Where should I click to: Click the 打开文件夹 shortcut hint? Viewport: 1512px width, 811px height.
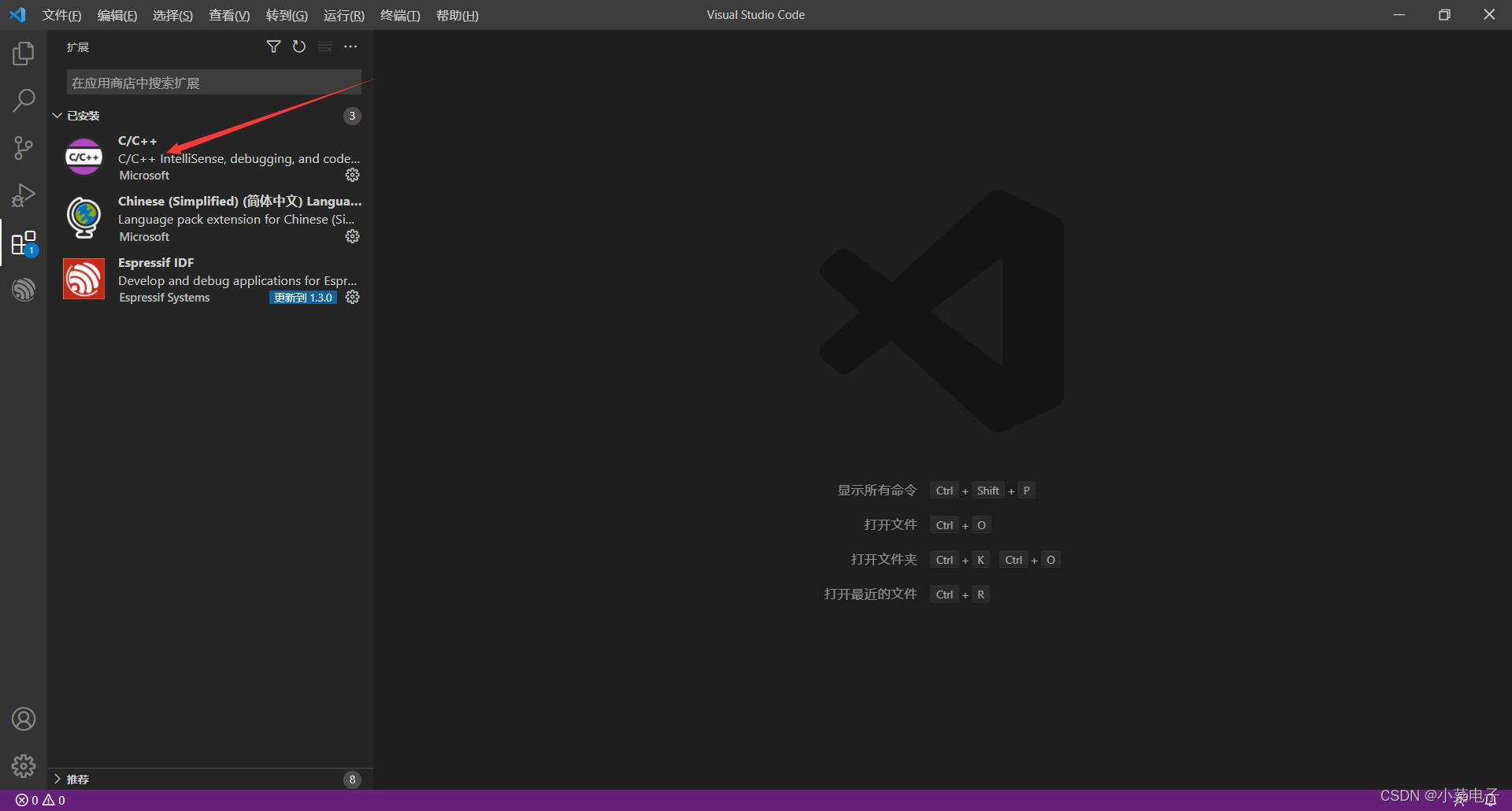(884, 560)
